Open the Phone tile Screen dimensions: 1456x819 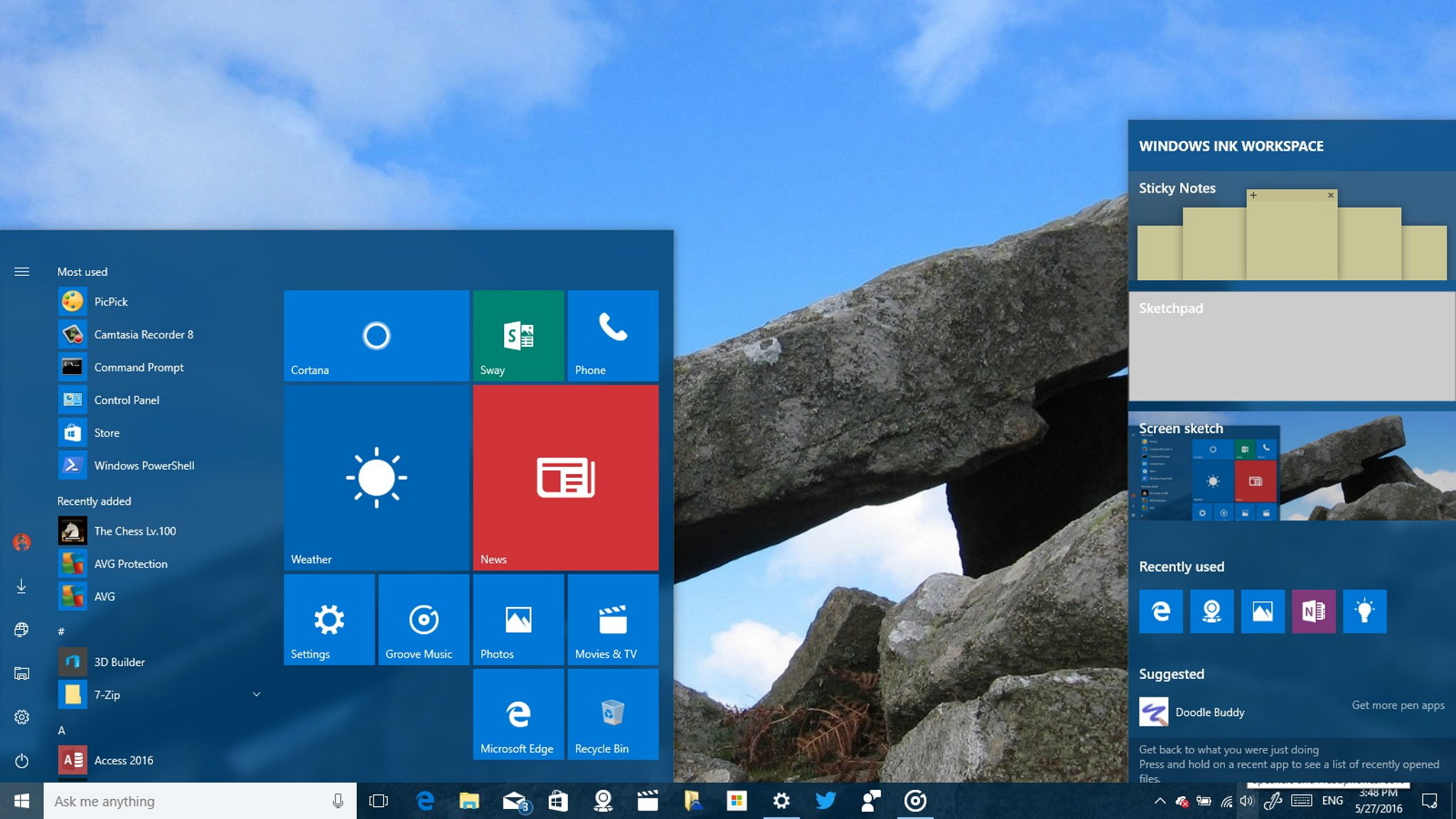[613, 335]
